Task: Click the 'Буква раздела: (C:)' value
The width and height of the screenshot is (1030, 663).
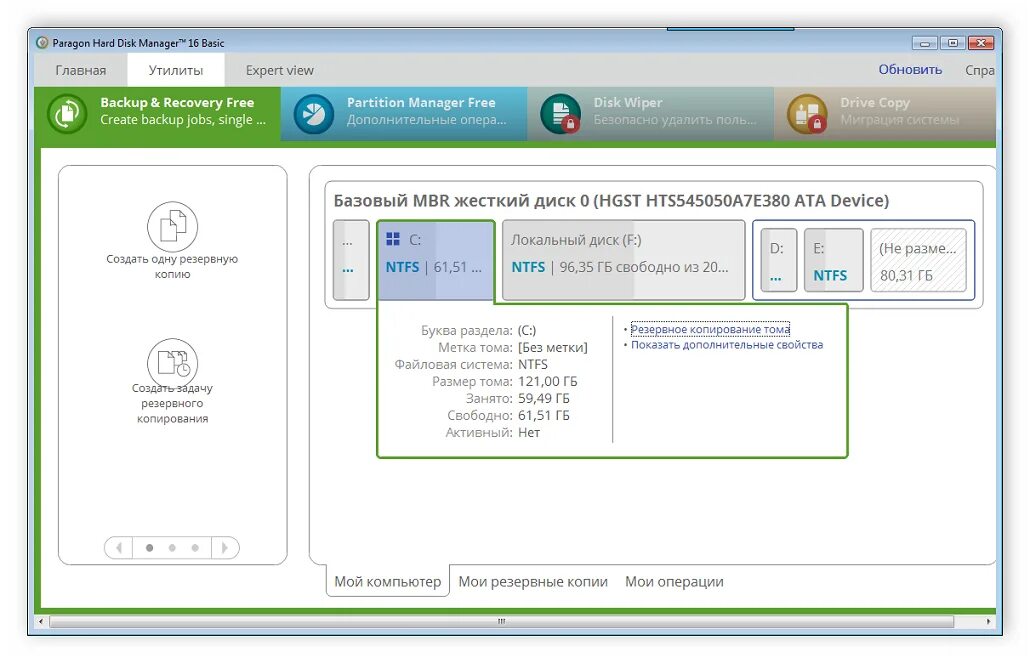Action: click(527, 331)
